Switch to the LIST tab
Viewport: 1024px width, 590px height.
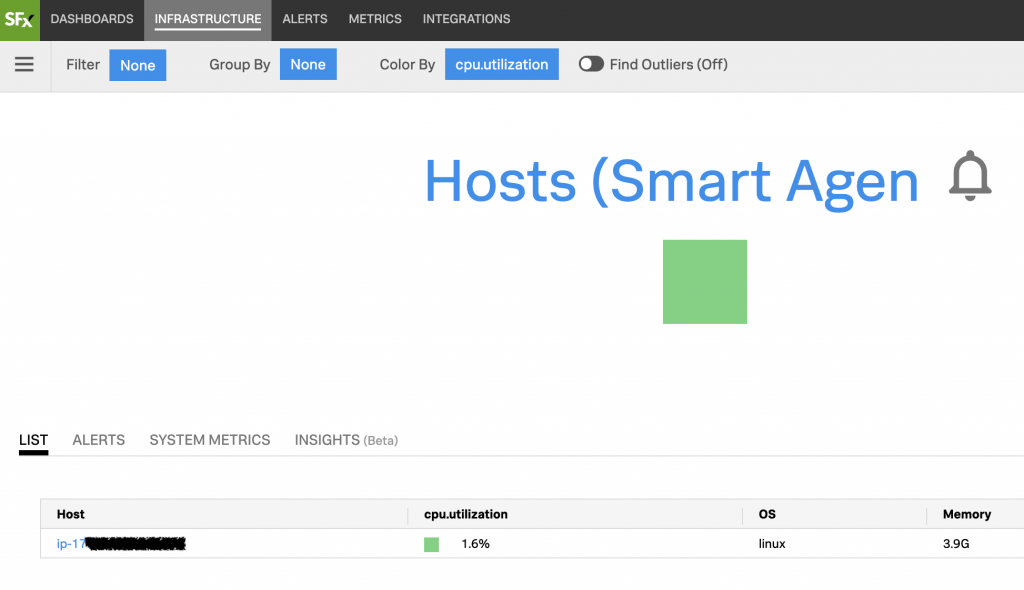[x=33, y=440]
